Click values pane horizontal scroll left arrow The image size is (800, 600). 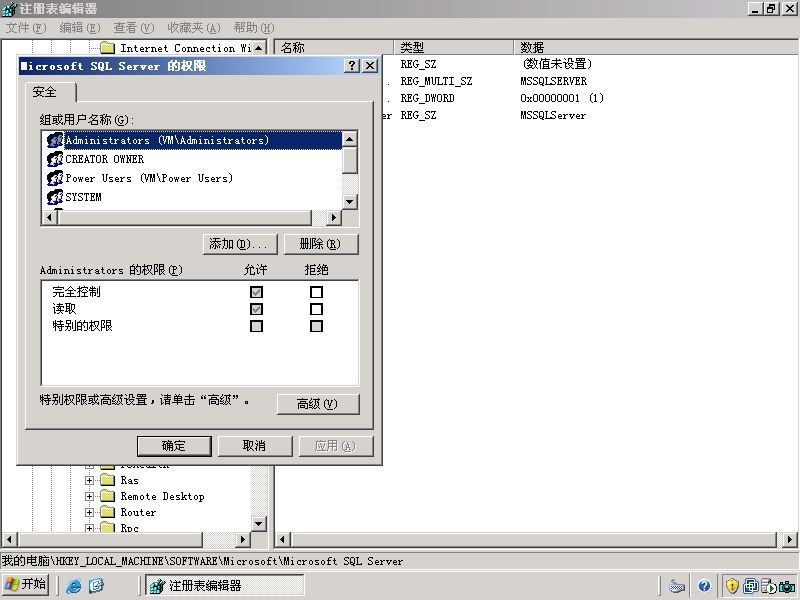coord(283,539)
